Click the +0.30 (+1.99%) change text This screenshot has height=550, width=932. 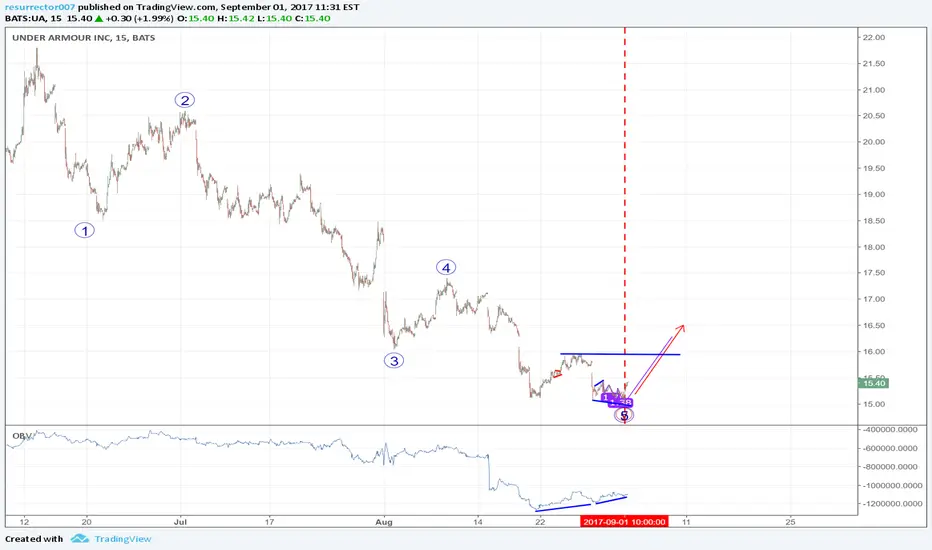click(140, 18)
